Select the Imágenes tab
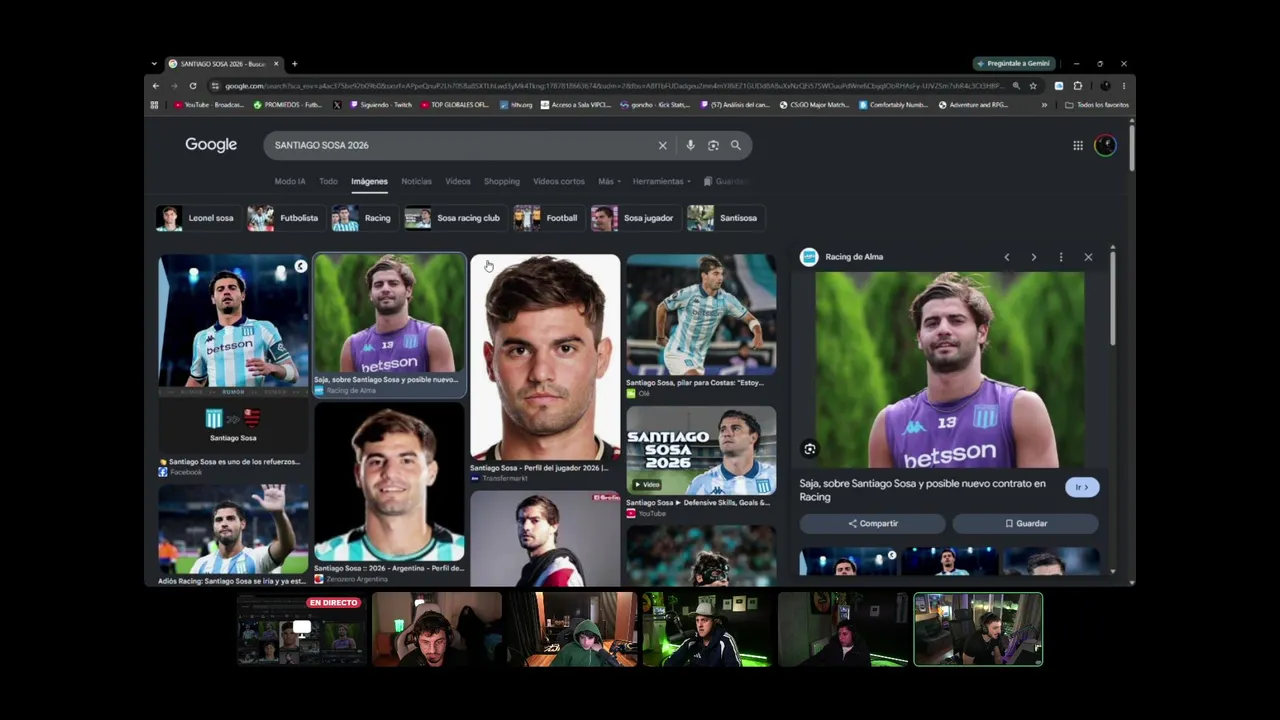 369,181
